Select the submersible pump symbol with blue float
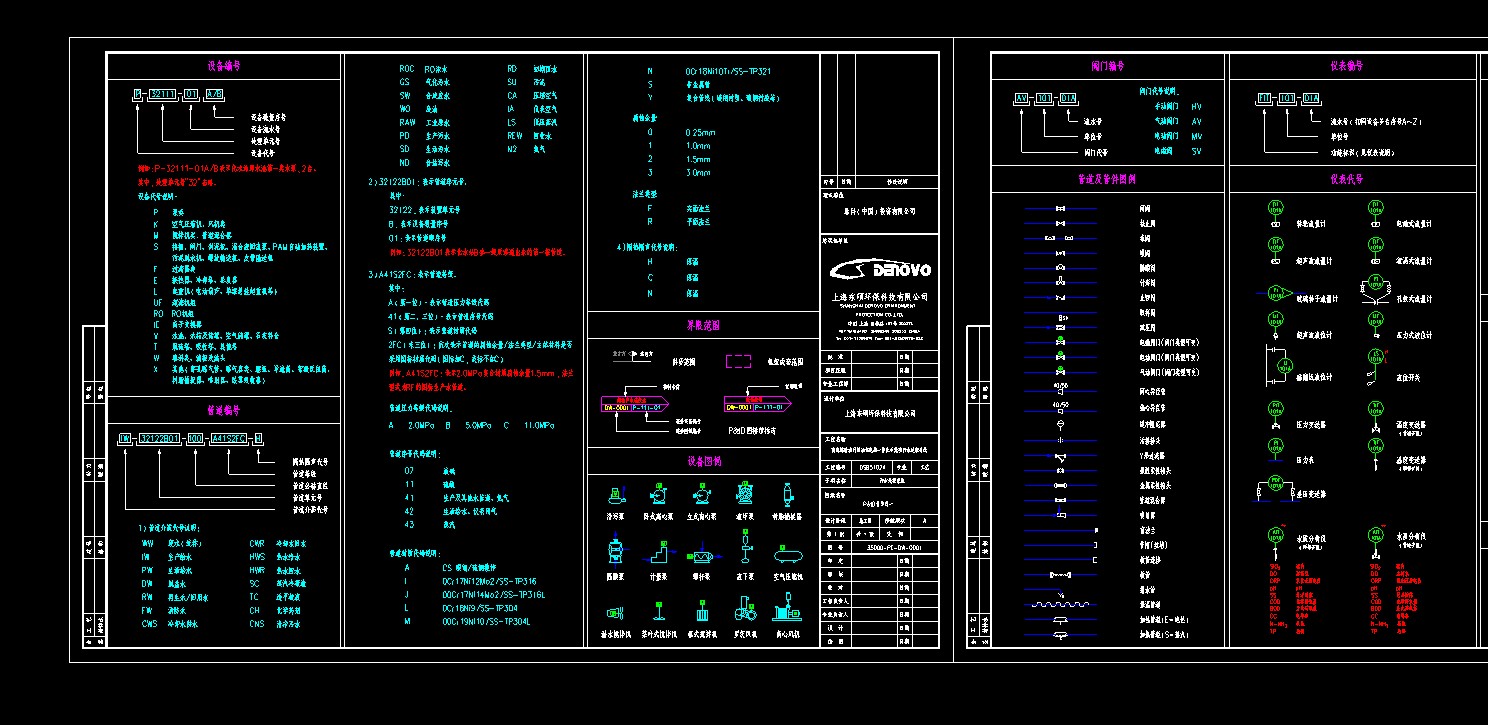This screenshot has height=725, width=1488. pos(617,495)
